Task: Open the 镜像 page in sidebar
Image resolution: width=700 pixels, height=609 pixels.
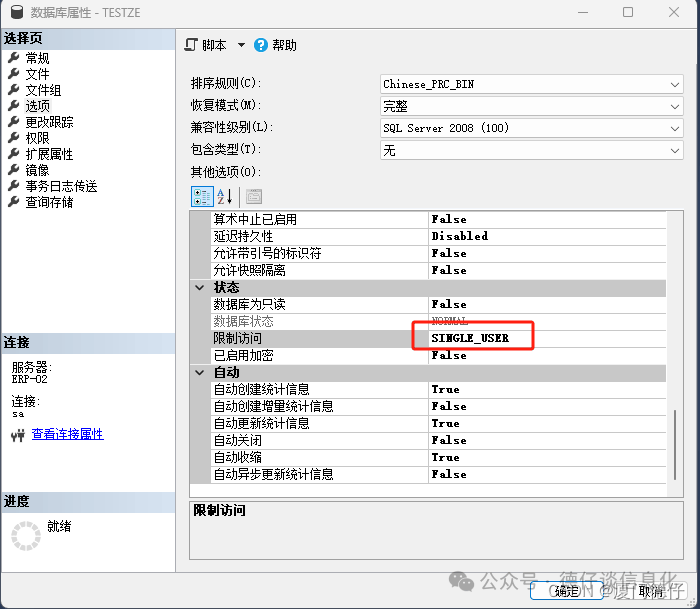Action: [x=37, y=171]
